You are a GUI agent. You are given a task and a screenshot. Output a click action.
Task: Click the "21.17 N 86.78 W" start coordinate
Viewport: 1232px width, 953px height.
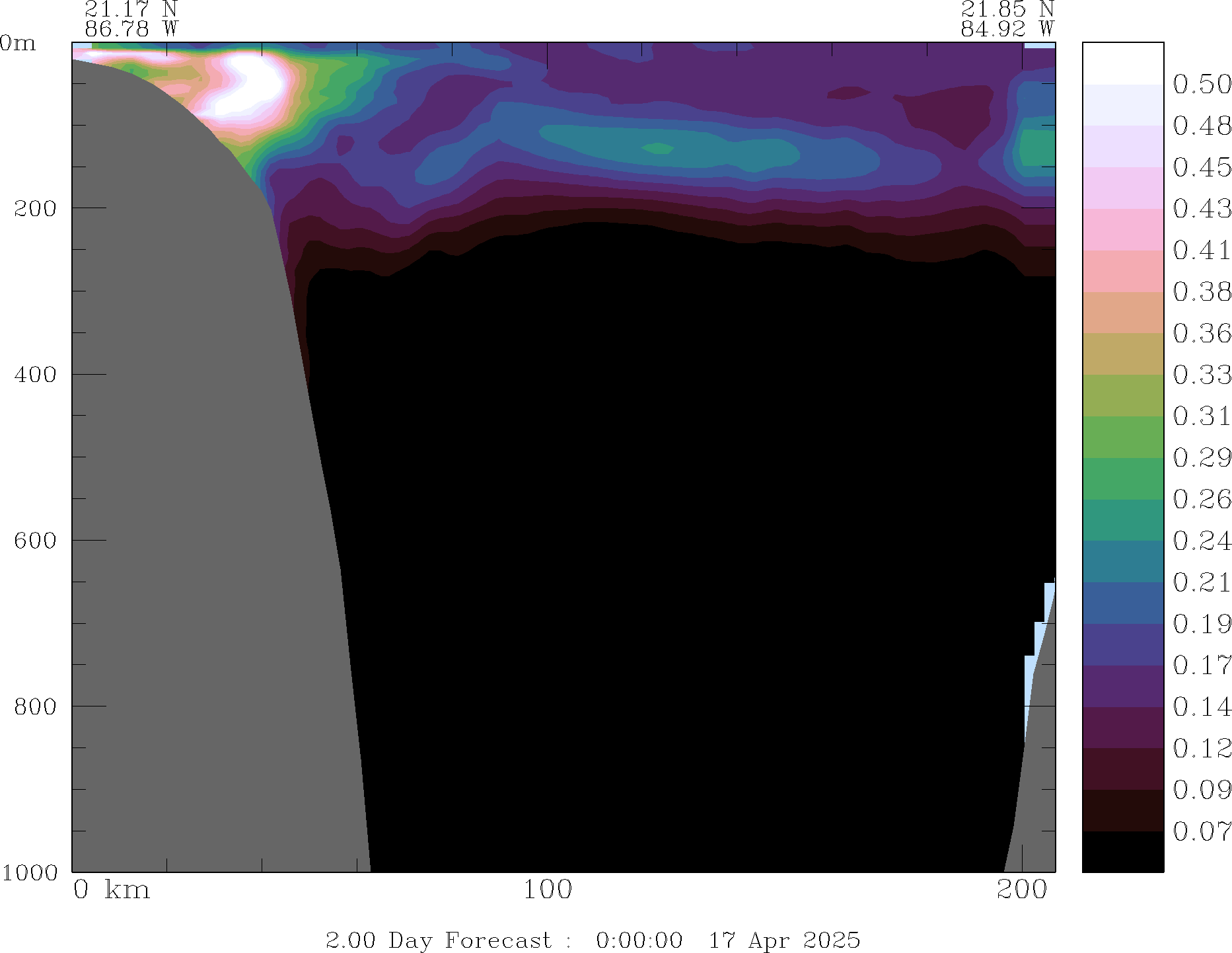pyautogui.click(x=131, y=19)
